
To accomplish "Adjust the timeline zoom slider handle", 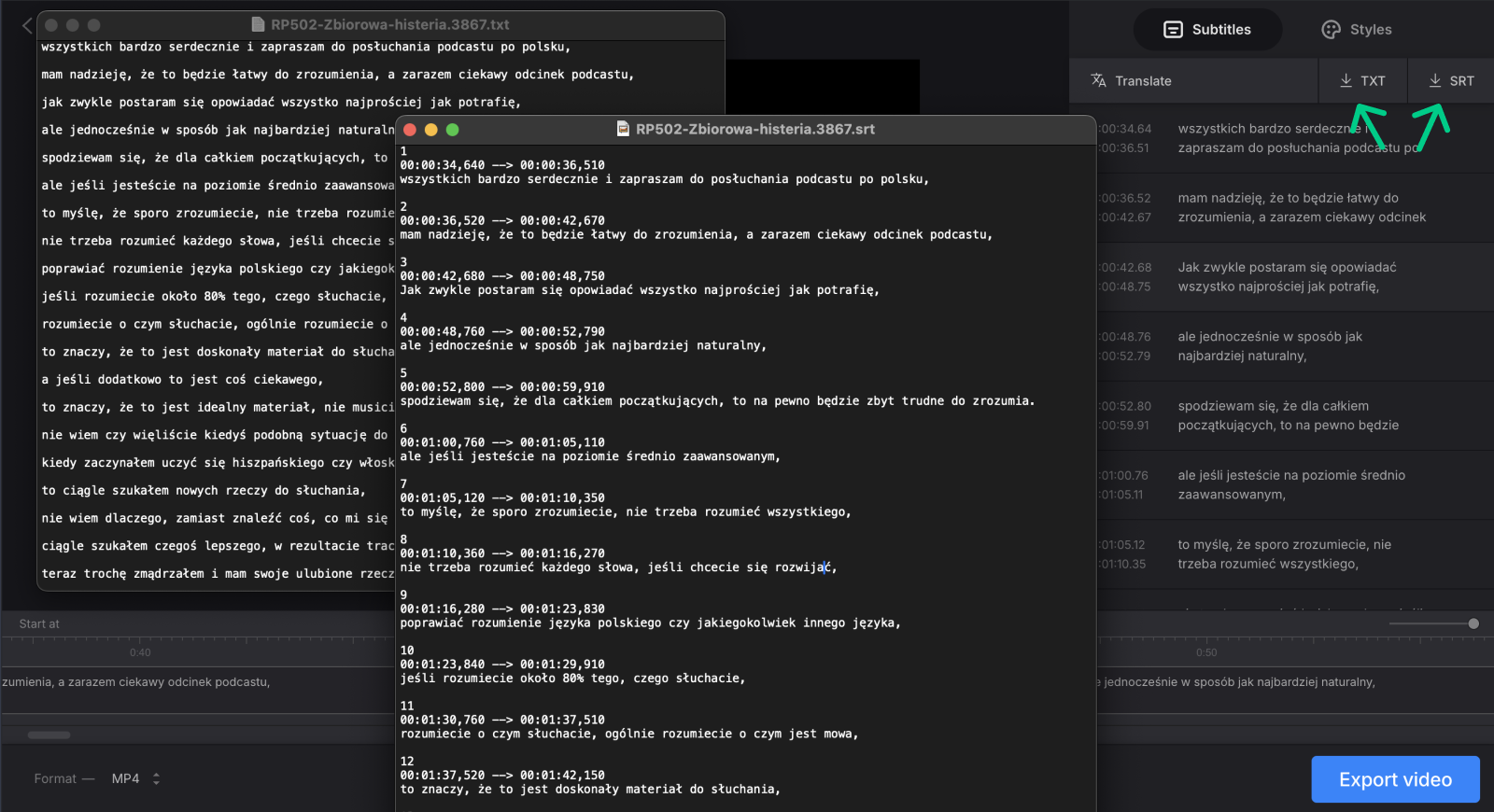I will (1473, 623).
